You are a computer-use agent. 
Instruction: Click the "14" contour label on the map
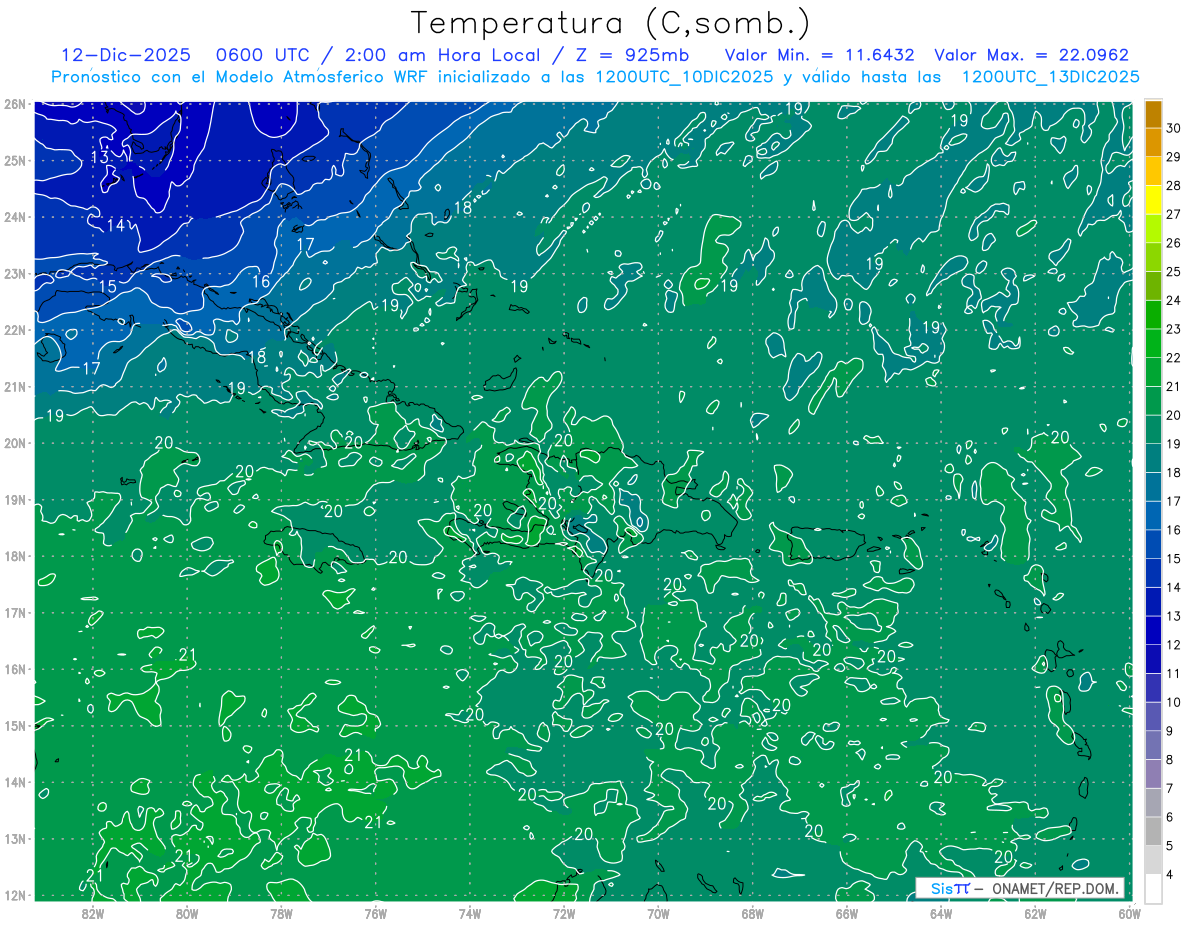(116, 226)
